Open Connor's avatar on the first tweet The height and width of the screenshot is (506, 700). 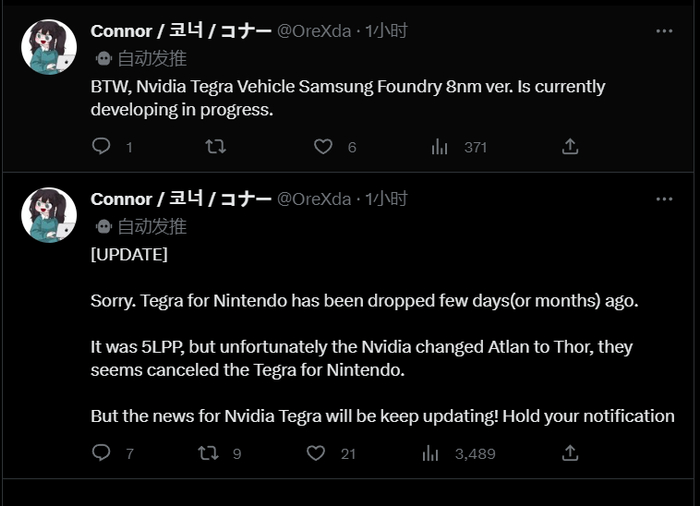(x=49, y=47)
